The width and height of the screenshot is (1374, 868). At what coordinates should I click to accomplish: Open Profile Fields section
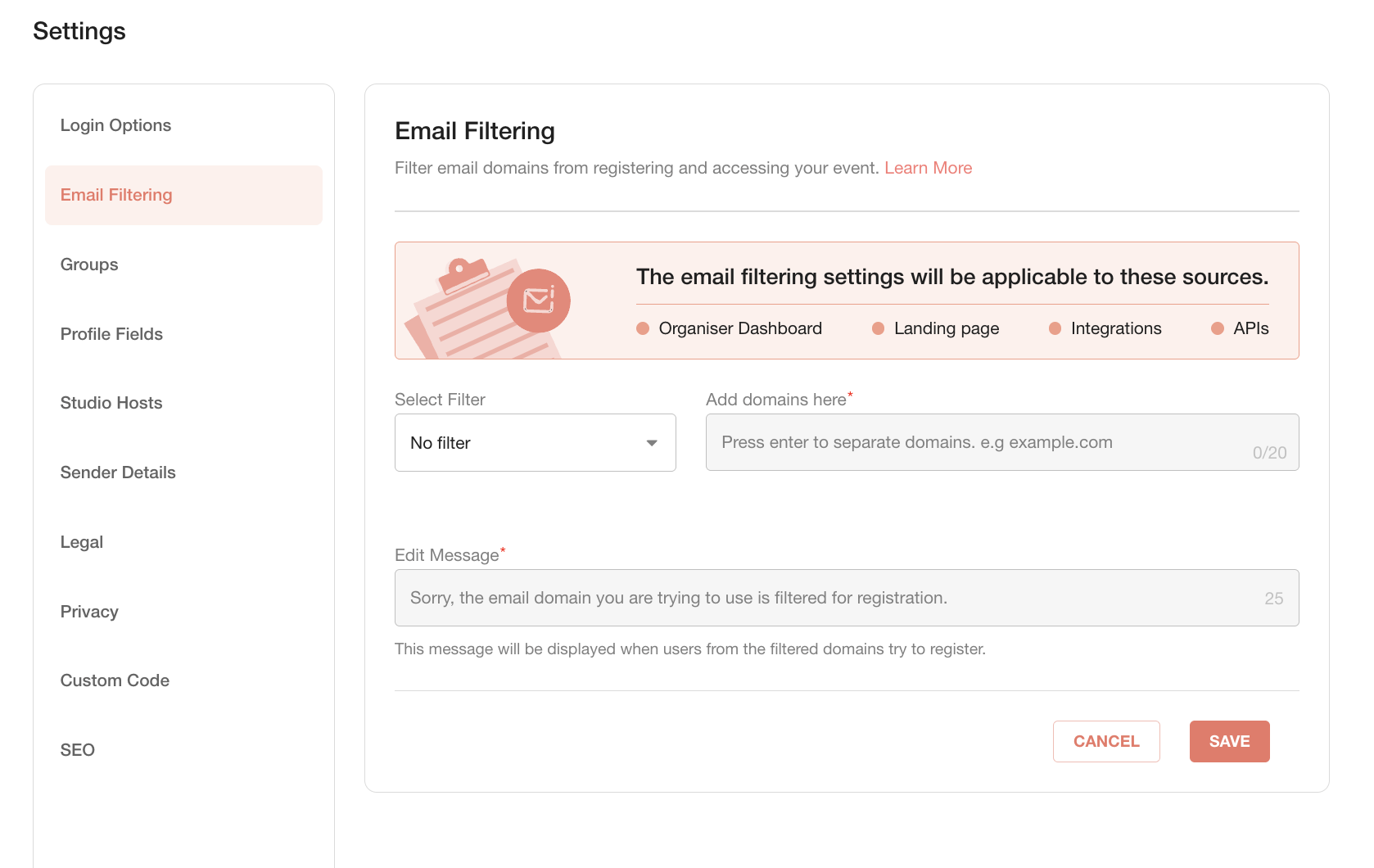click(111, 334)
